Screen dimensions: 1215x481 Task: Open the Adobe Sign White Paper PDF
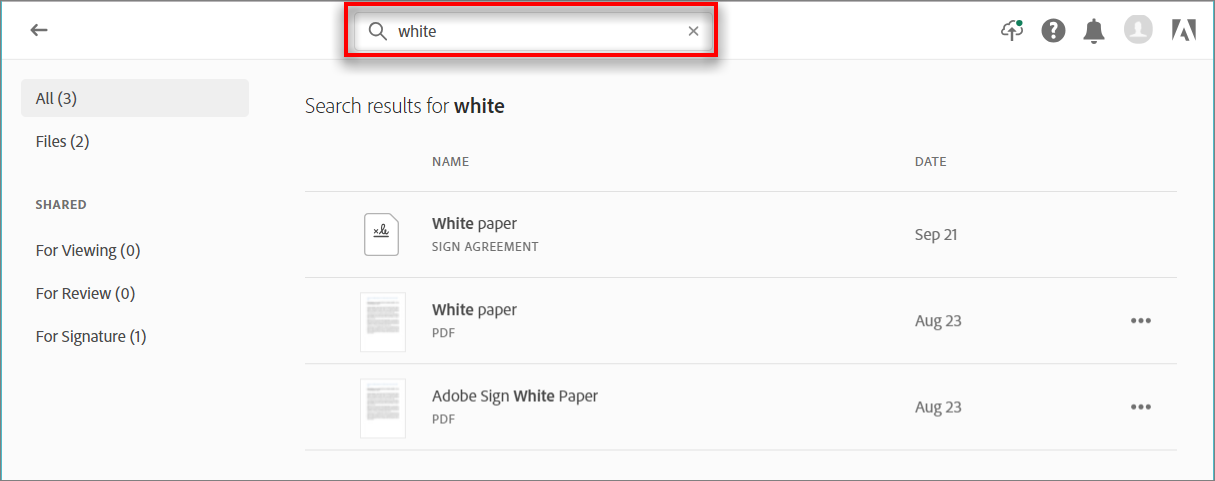pos(515,396)
